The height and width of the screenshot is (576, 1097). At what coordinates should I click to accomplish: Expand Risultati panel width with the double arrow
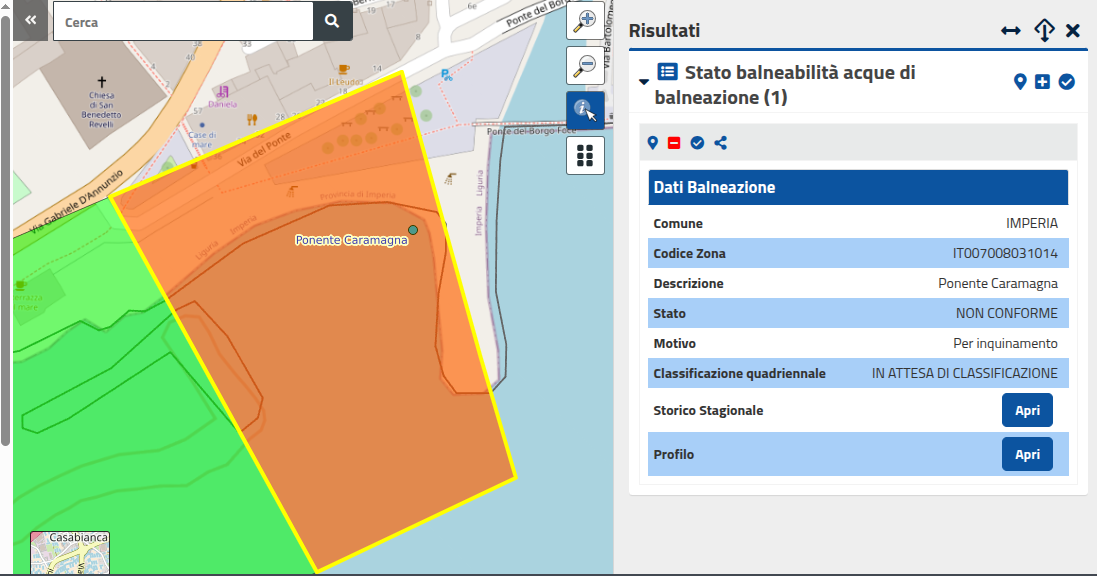point(1010,31)
